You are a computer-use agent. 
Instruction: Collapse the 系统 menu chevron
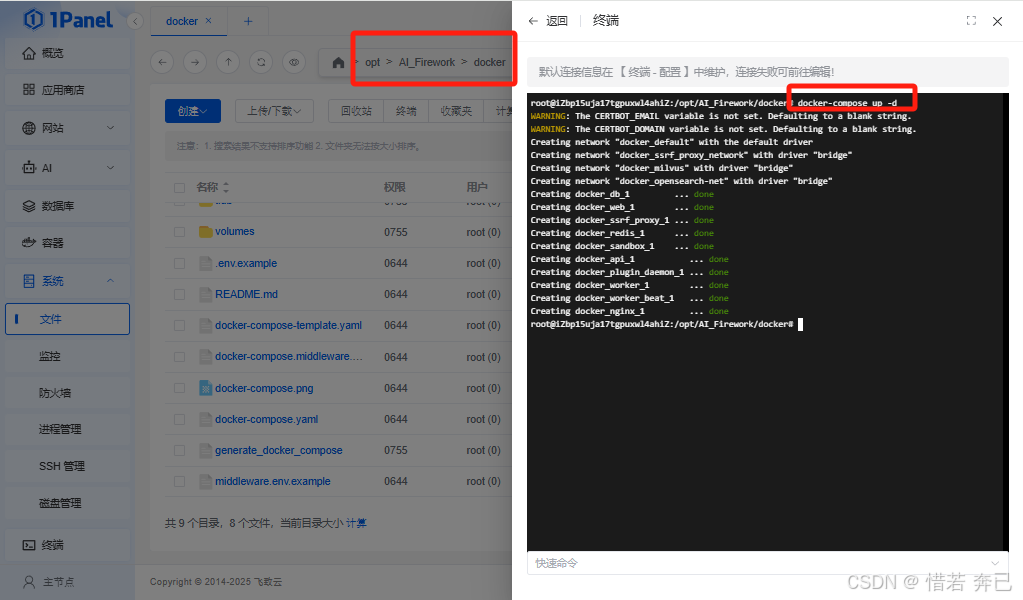(110, 280)
